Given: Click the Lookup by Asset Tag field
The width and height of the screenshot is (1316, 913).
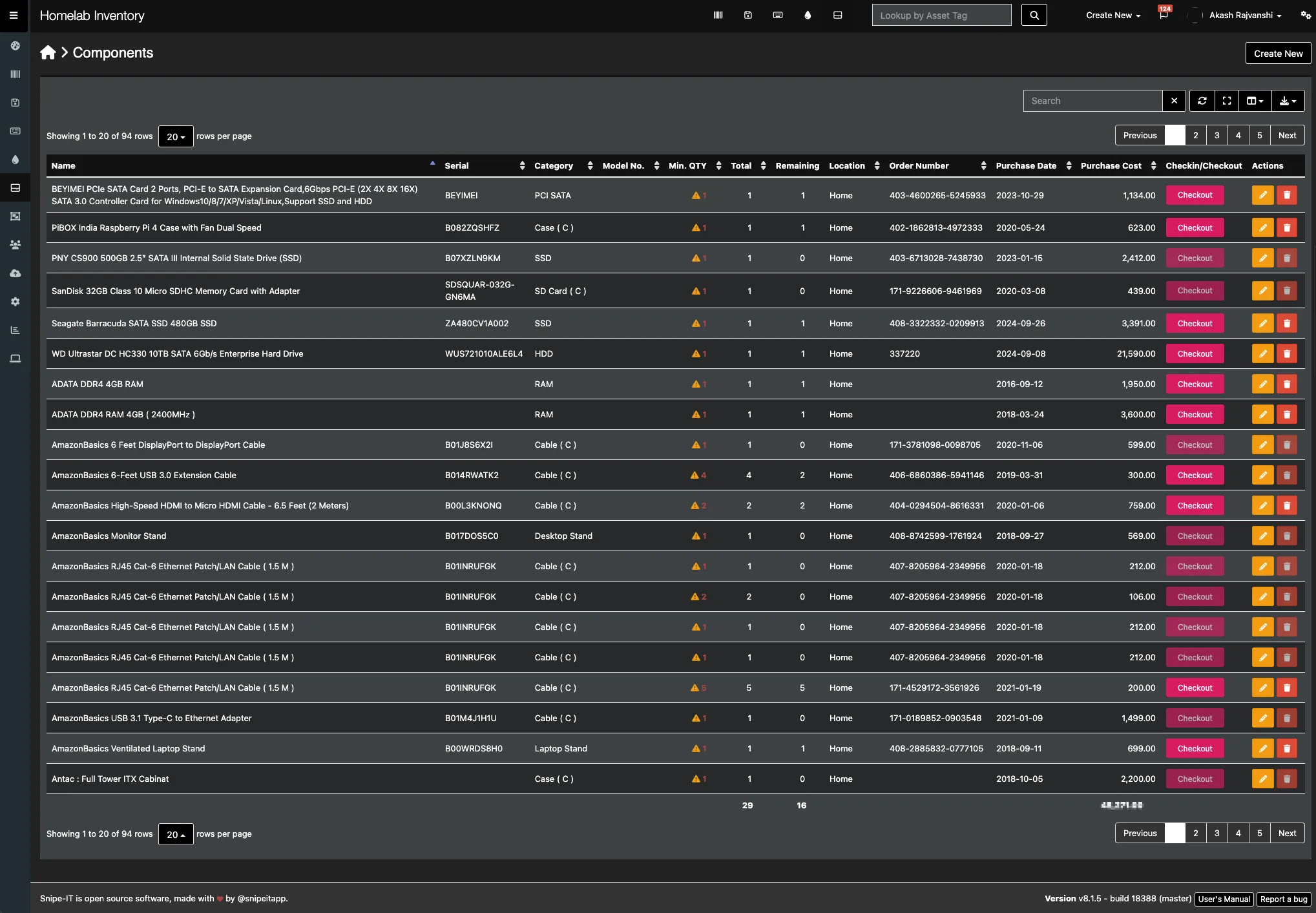Looking at the screenshot, I should [x=941, y=15].
